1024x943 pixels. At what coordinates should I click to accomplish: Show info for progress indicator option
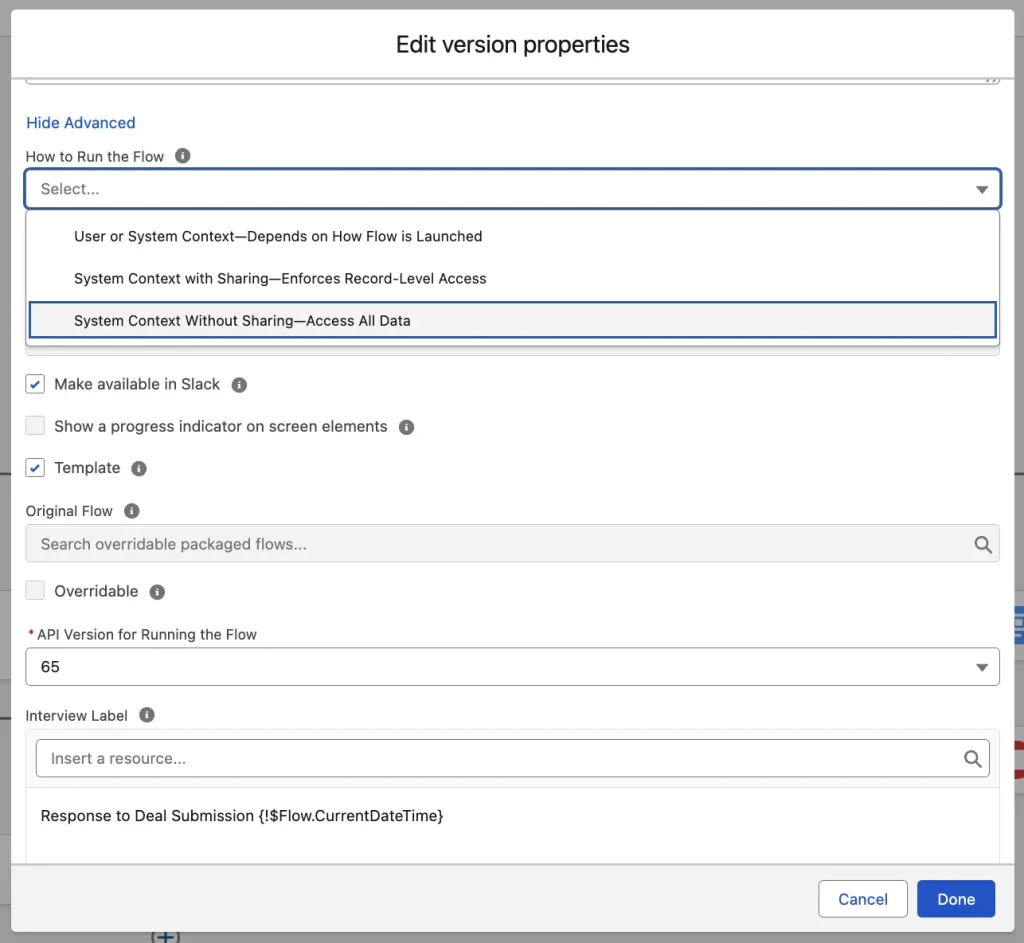pos(406,427)
